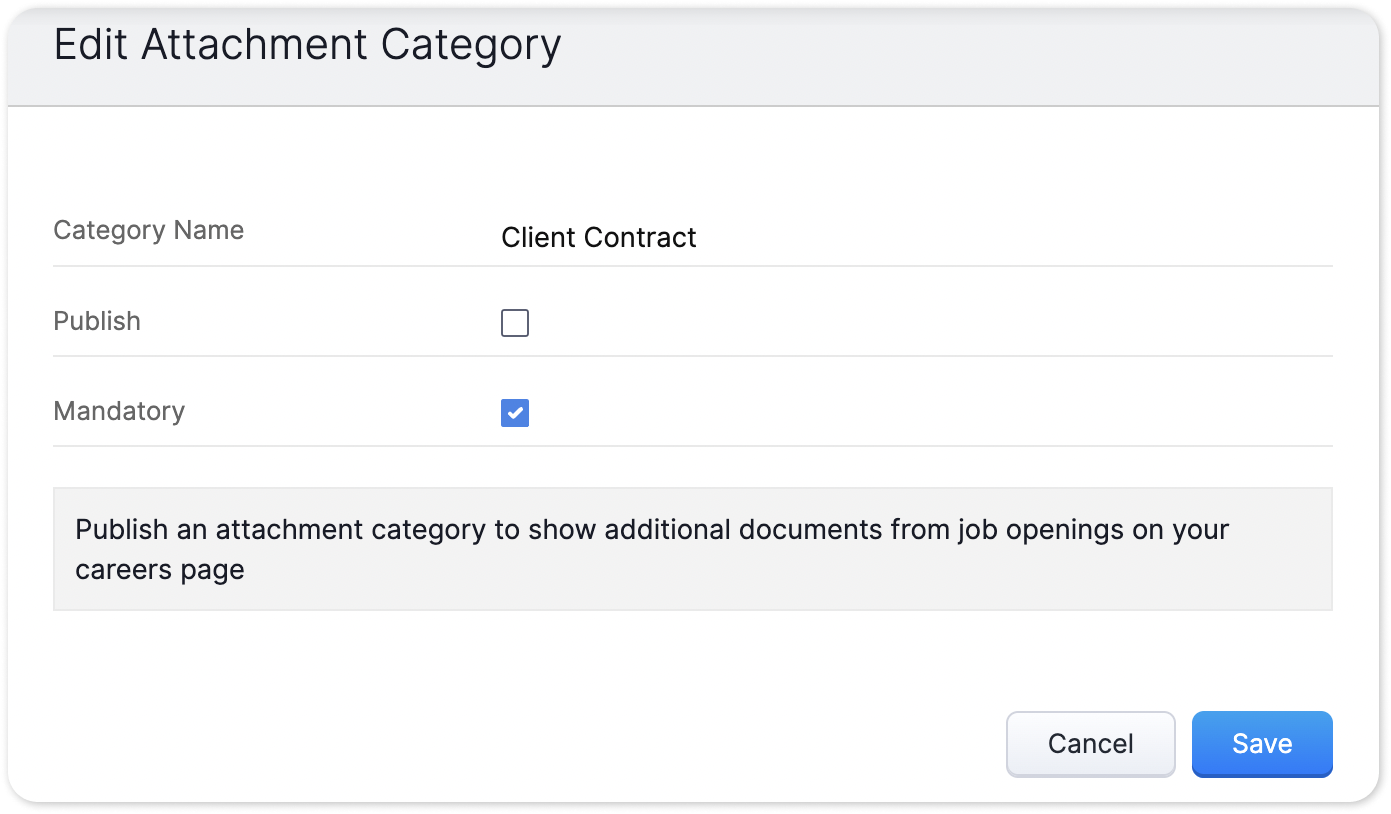
Task: Click the Category Name label
Action: click(x=148, y=230)
